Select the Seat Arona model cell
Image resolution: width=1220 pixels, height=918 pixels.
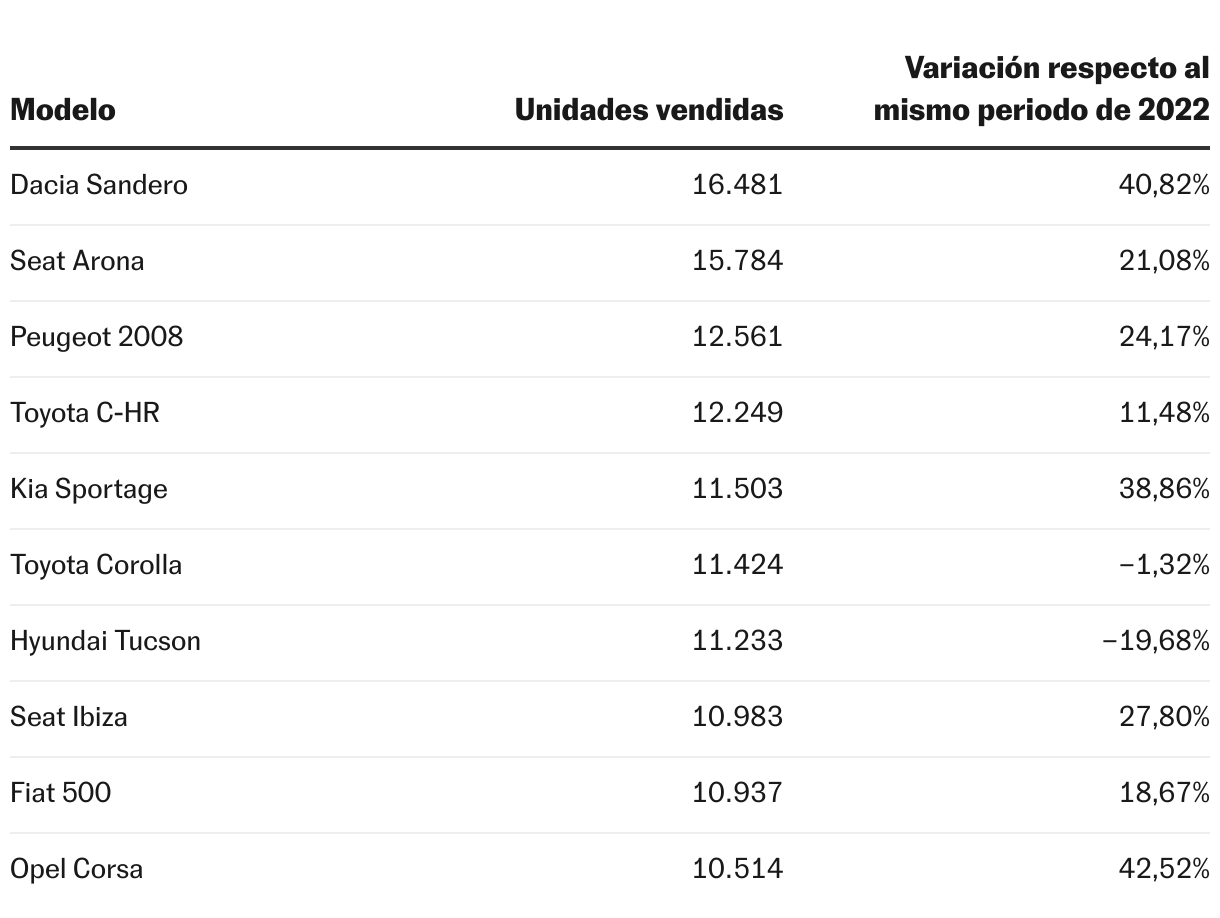tap(77, 261)
